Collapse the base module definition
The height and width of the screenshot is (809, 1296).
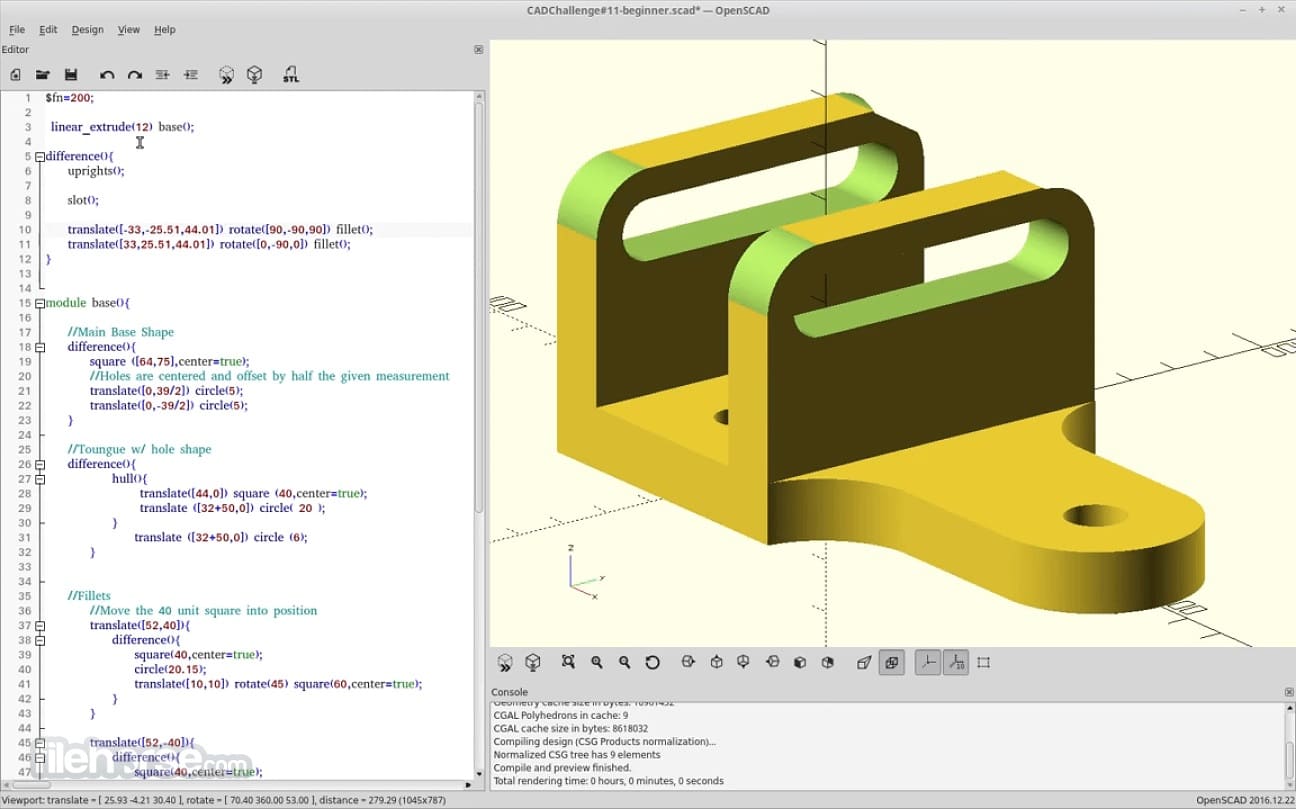(x=40, y=302)
